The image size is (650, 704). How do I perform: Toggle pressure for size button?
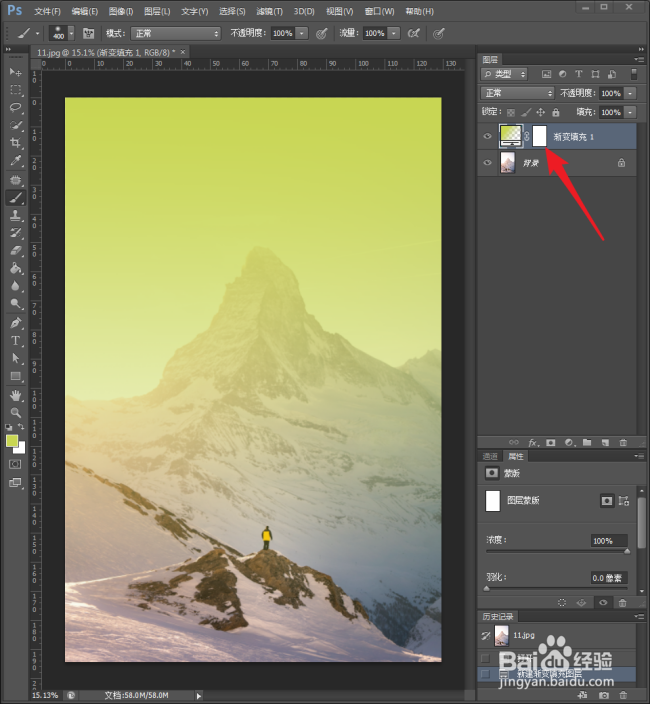[x=439, y=33]
